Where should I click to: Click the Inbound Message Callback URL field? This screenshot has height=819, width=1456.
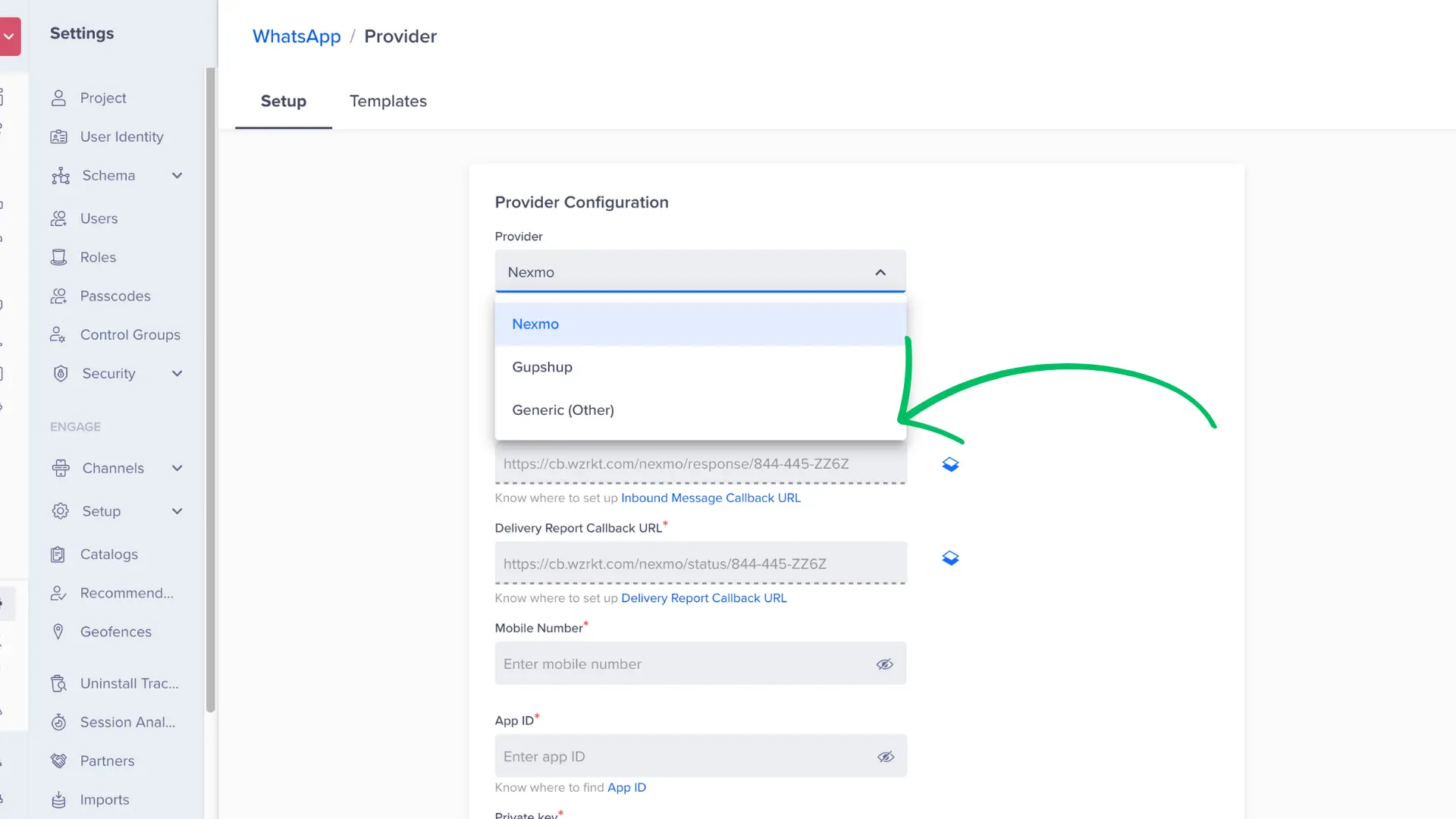[x=700, y=463]
